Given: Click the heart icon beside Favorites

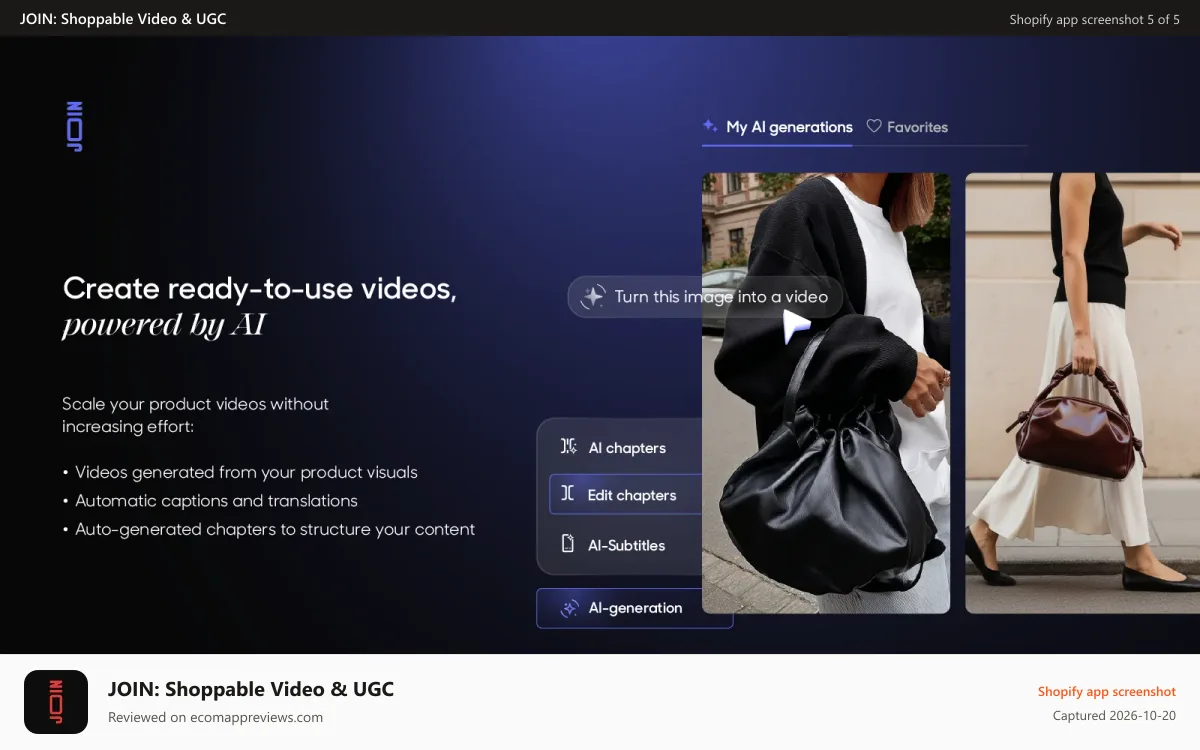Looking at the screenshot, I should [x=874, y=126].
